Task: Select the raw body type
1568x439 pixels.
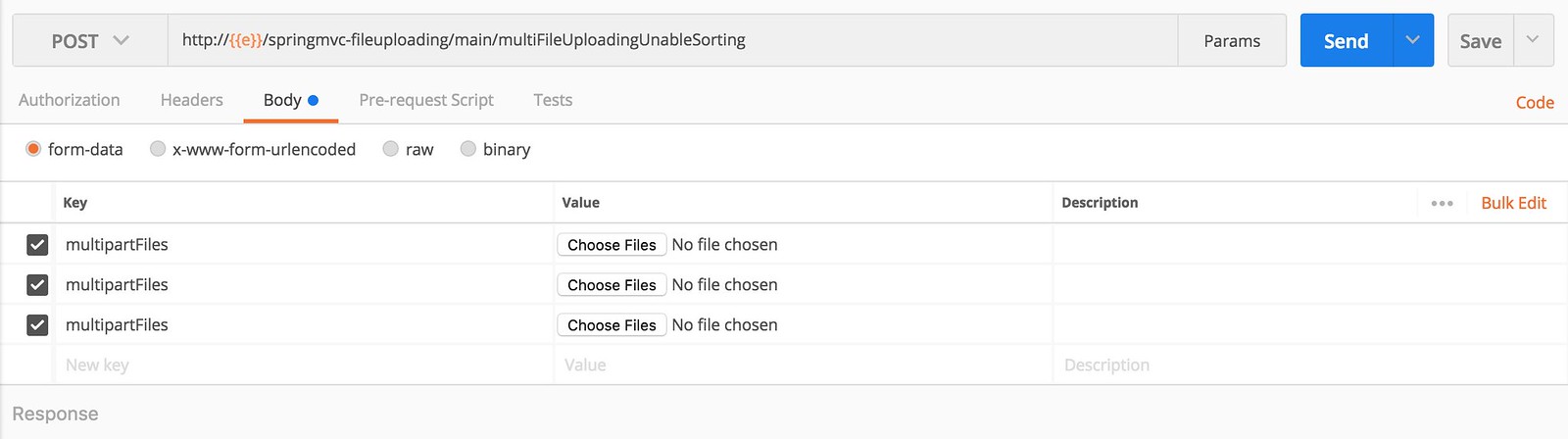Action: click(x=391, y=149)
